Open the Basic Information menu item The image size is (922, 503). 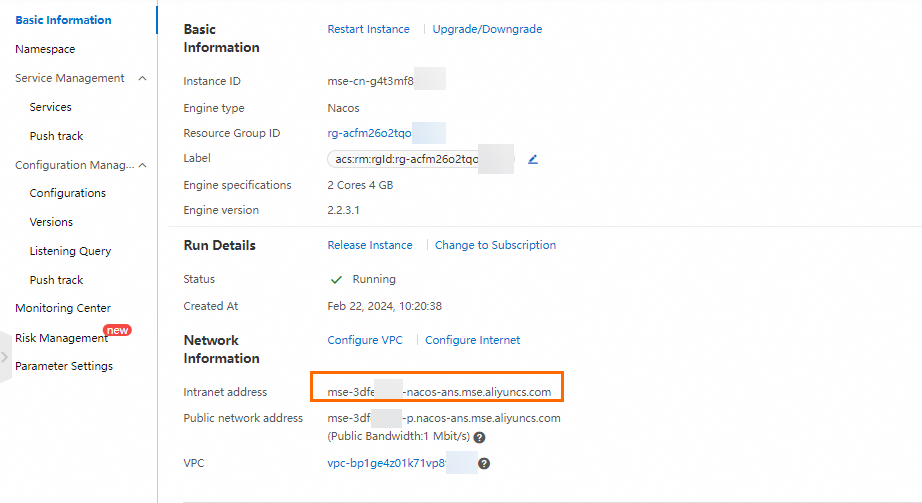click(63, 20)
